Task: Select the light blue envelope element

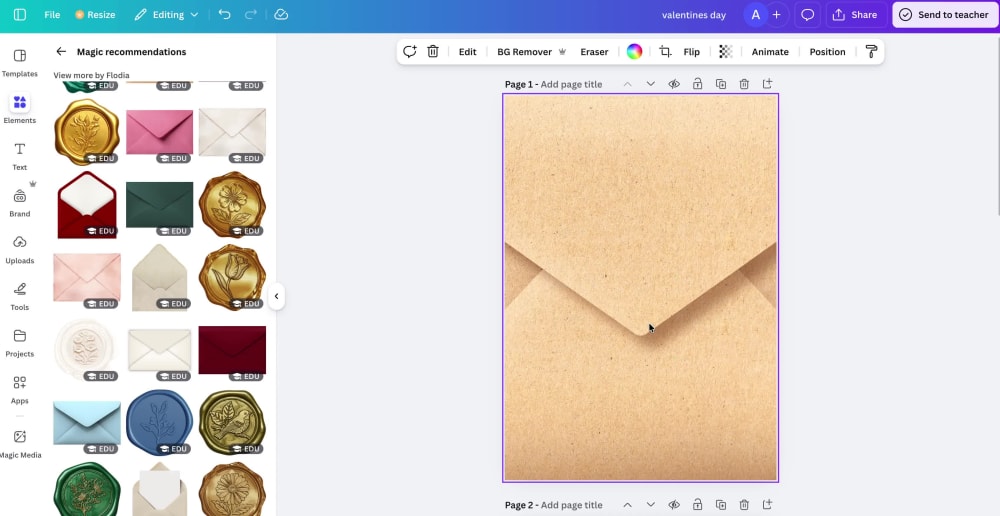Action: click(87, 422)
